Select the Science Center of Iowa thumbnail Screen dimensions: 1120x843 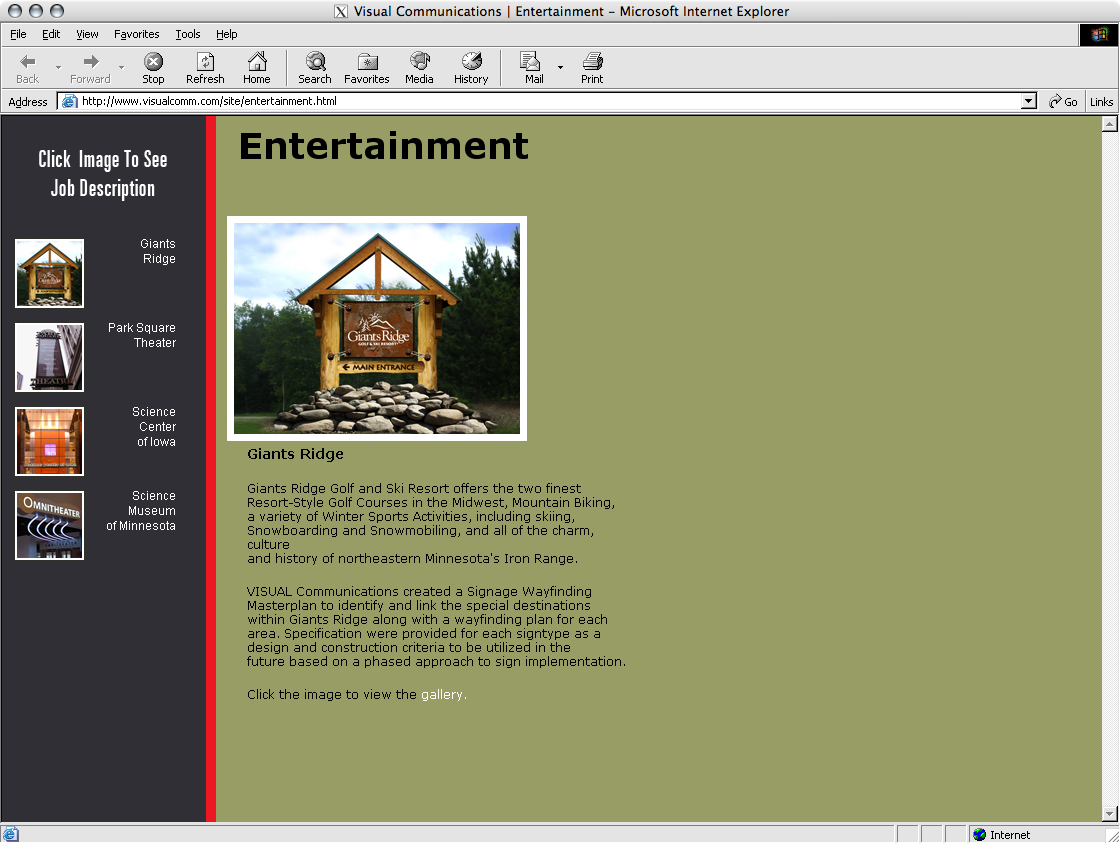49,442
